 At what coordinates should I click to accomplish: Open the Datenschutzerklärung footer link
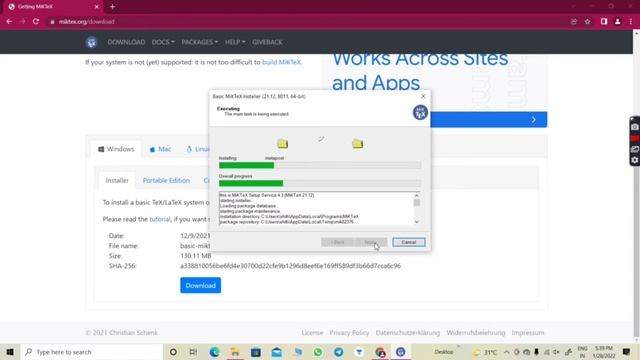(x=408, y=333)
